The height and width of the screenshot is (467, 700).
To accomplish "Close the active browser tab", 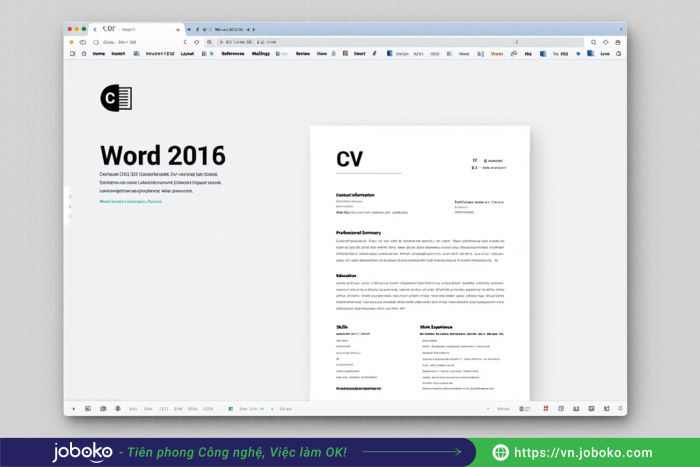I will [178, 29].
